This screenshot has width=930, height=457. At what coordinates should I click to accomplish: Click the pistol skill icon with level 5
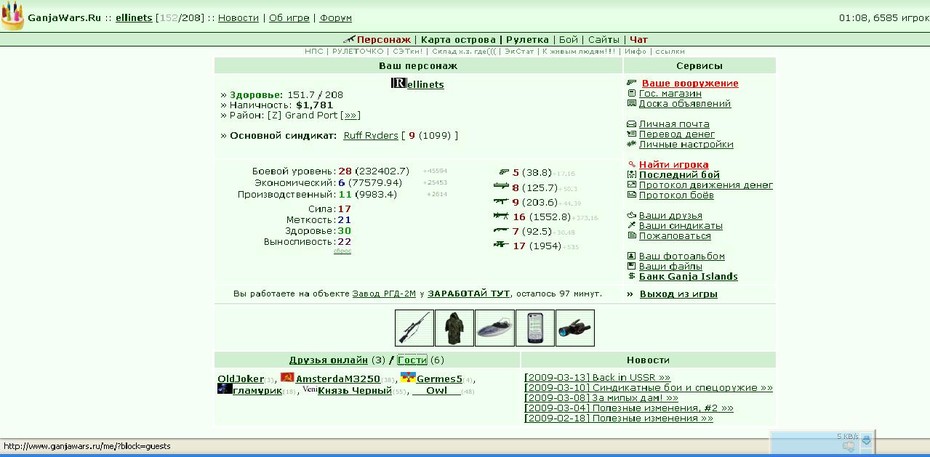(504, 172)
